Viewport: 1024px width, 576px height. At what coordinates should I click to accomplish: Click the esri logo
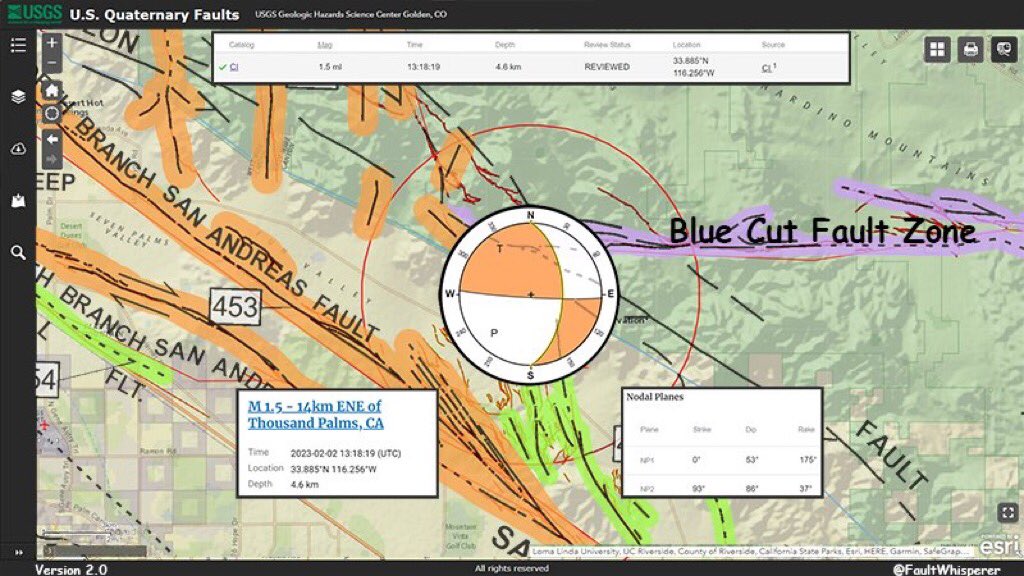point(999,546)
